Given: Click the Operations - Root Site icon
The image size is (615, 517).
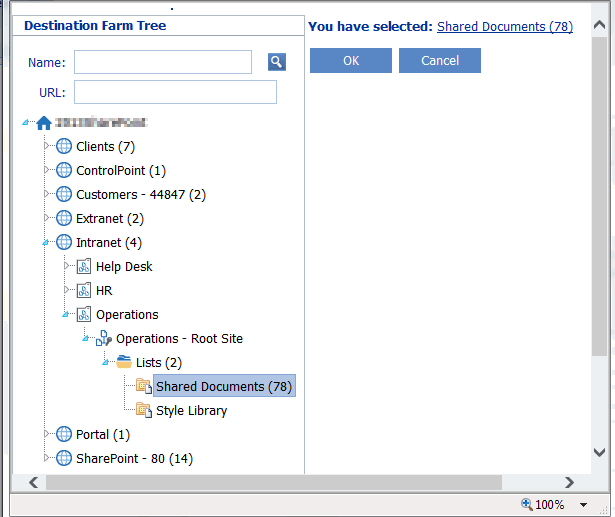Looking at the screenshot, I should 104,338.
